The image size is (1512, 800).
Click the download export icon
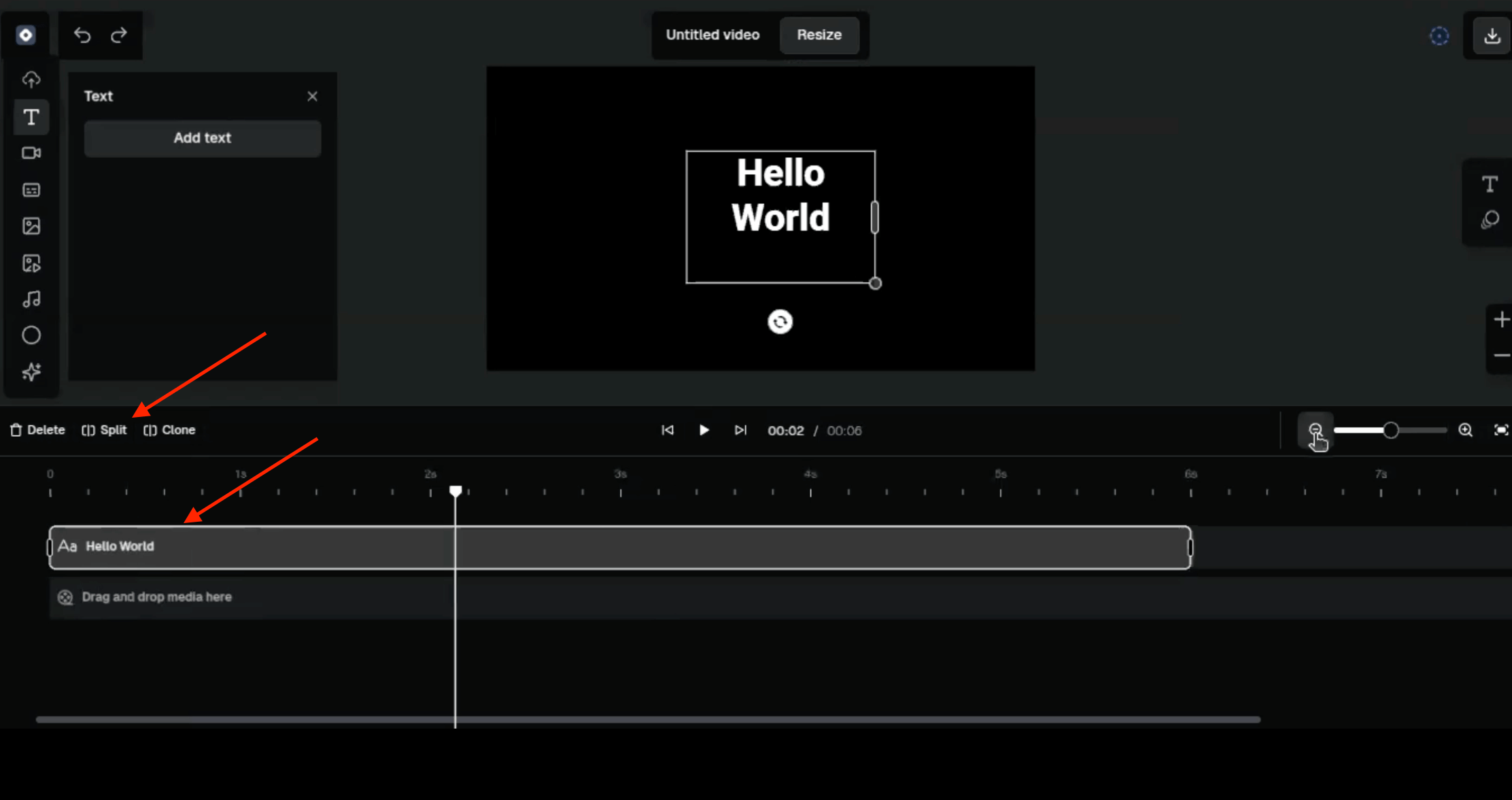point(1492,35)
